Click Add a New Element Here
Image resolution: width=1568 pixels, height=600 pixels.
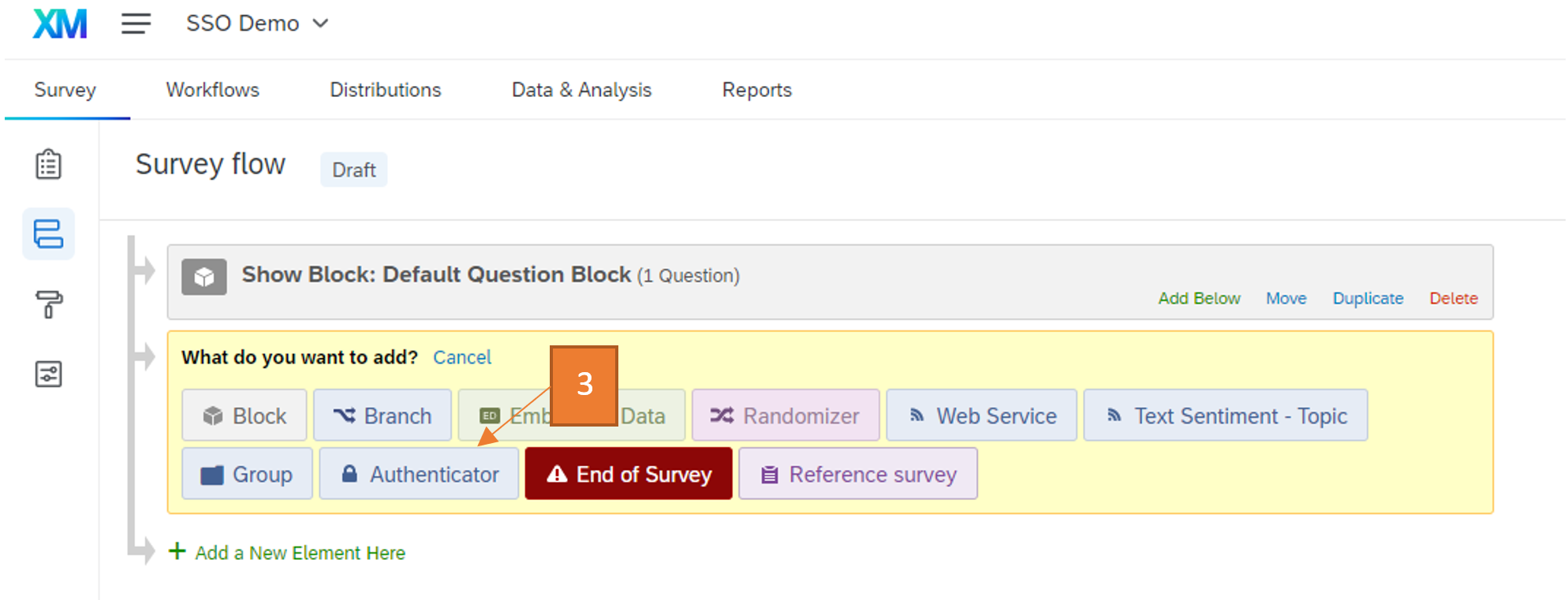coord(300,553)
